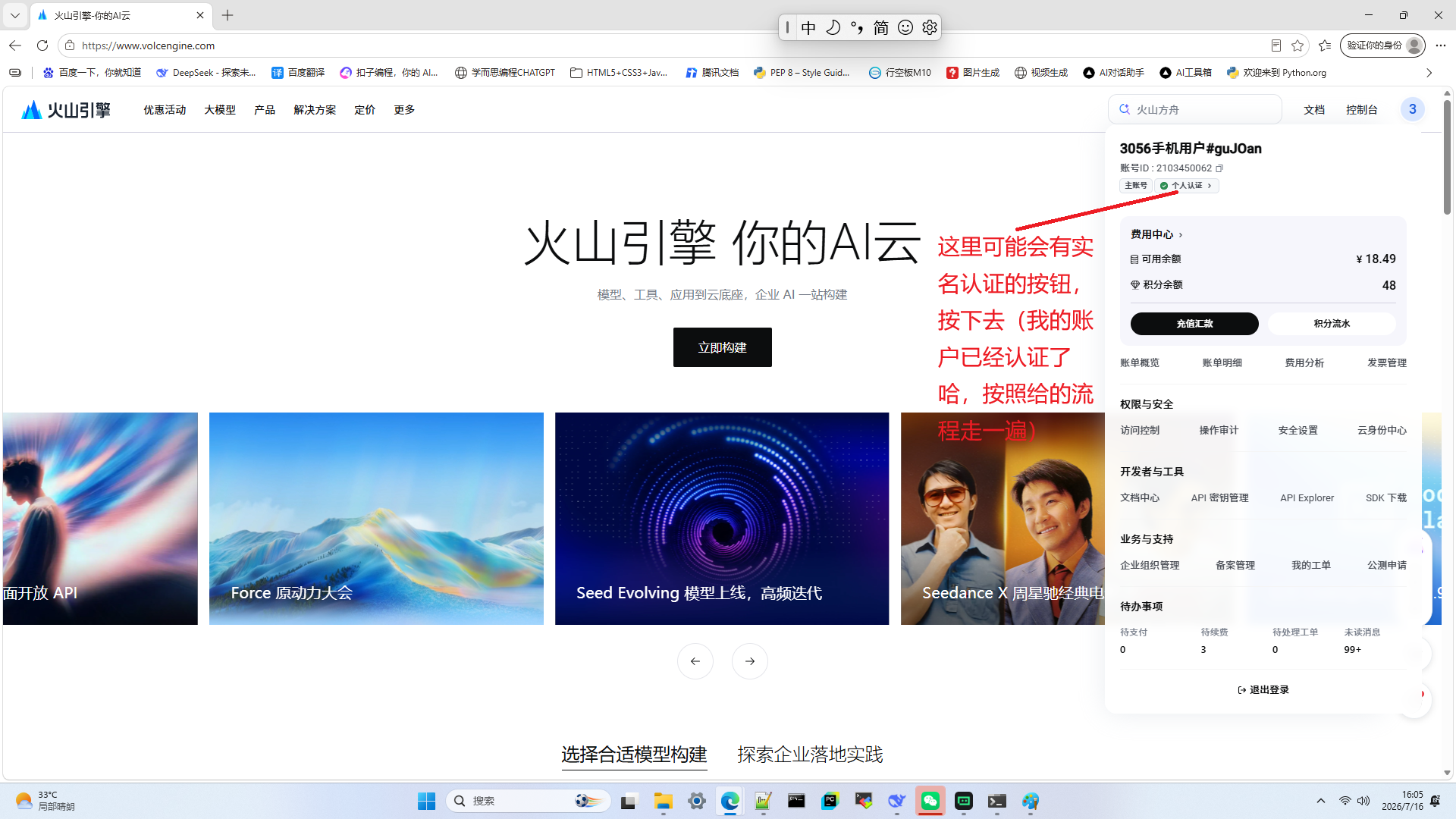Open the tab search dropdown

pos(14,15)
